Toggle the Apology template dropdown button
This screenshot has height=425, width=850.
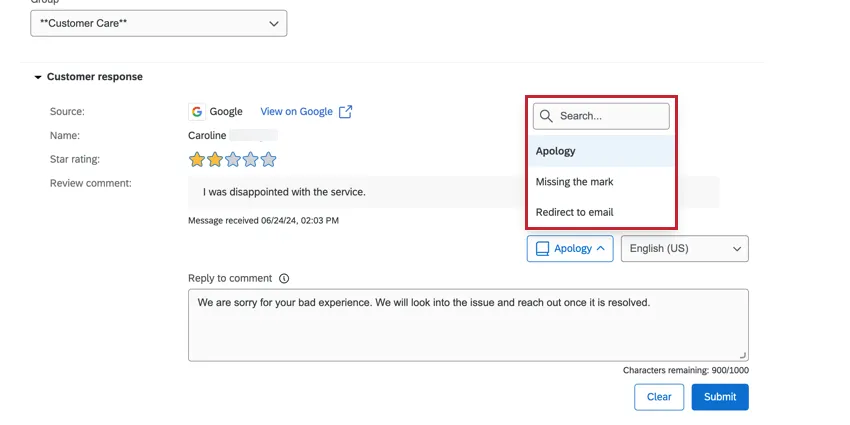(570, 249)
